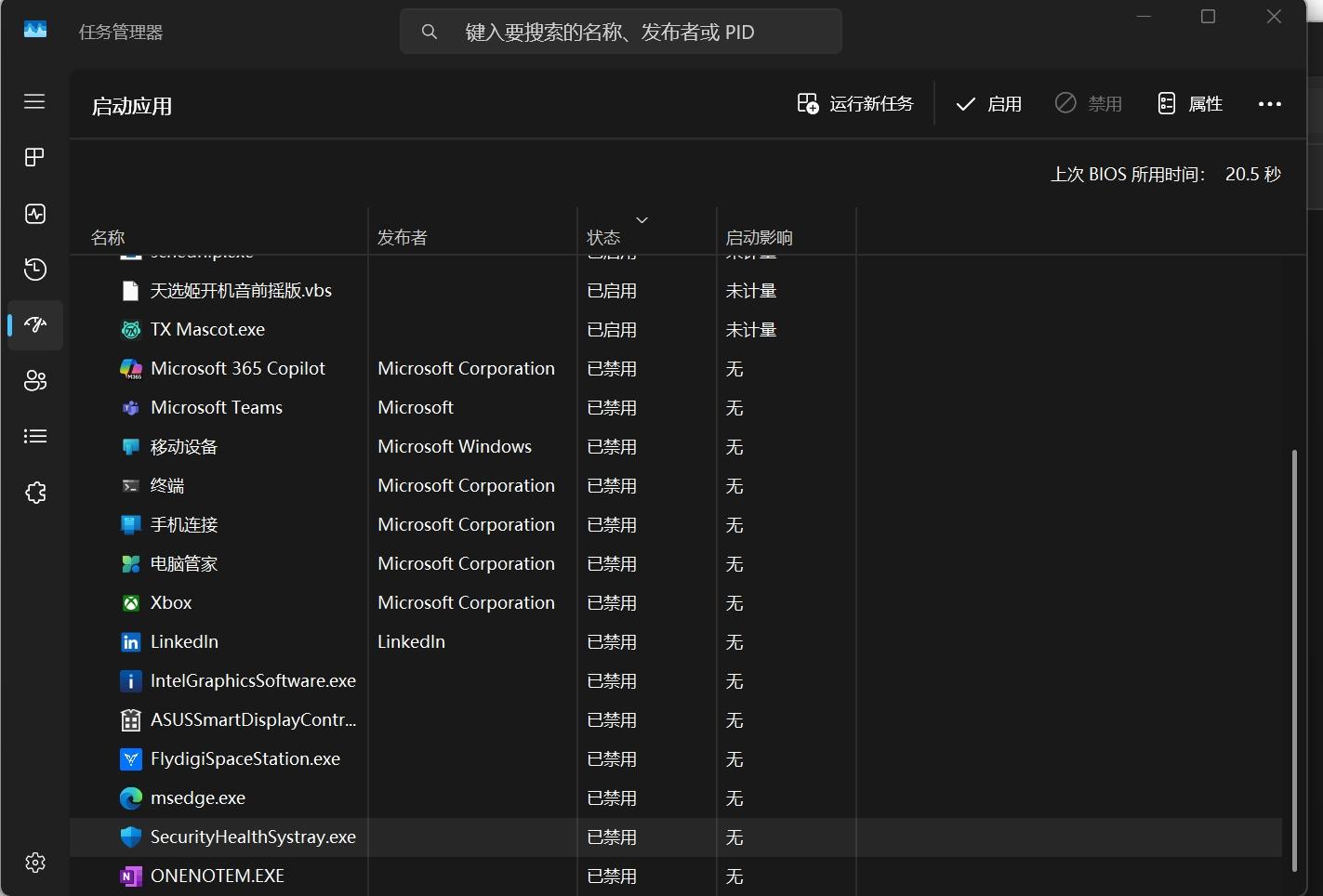Click the Xbox app icon

[131, 603]
